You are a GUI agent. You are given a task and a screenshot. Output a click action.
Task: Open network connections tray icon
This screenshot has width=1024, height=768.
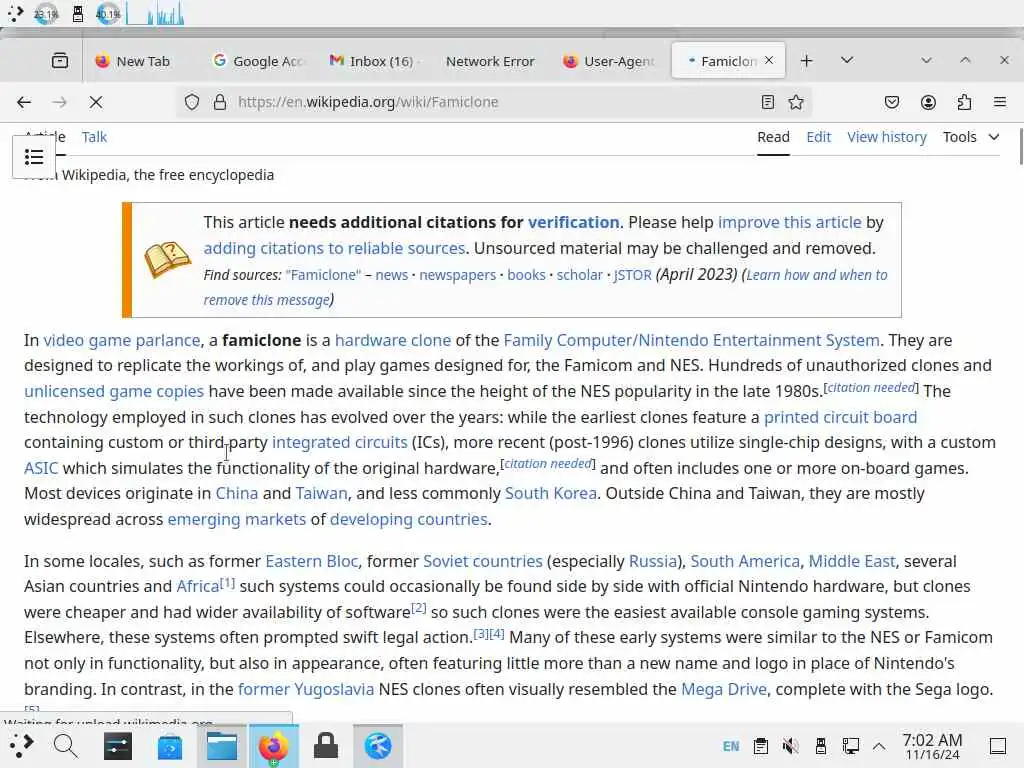point(850,746)
